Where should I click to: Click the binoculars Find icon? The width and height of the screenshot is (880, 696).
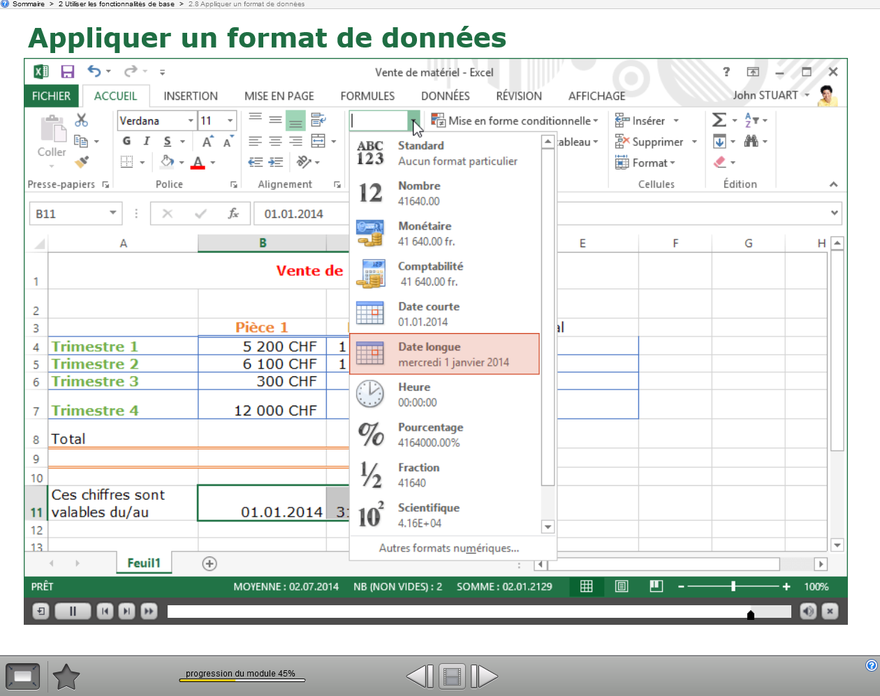pyautogui.click(x=751, y=141)
